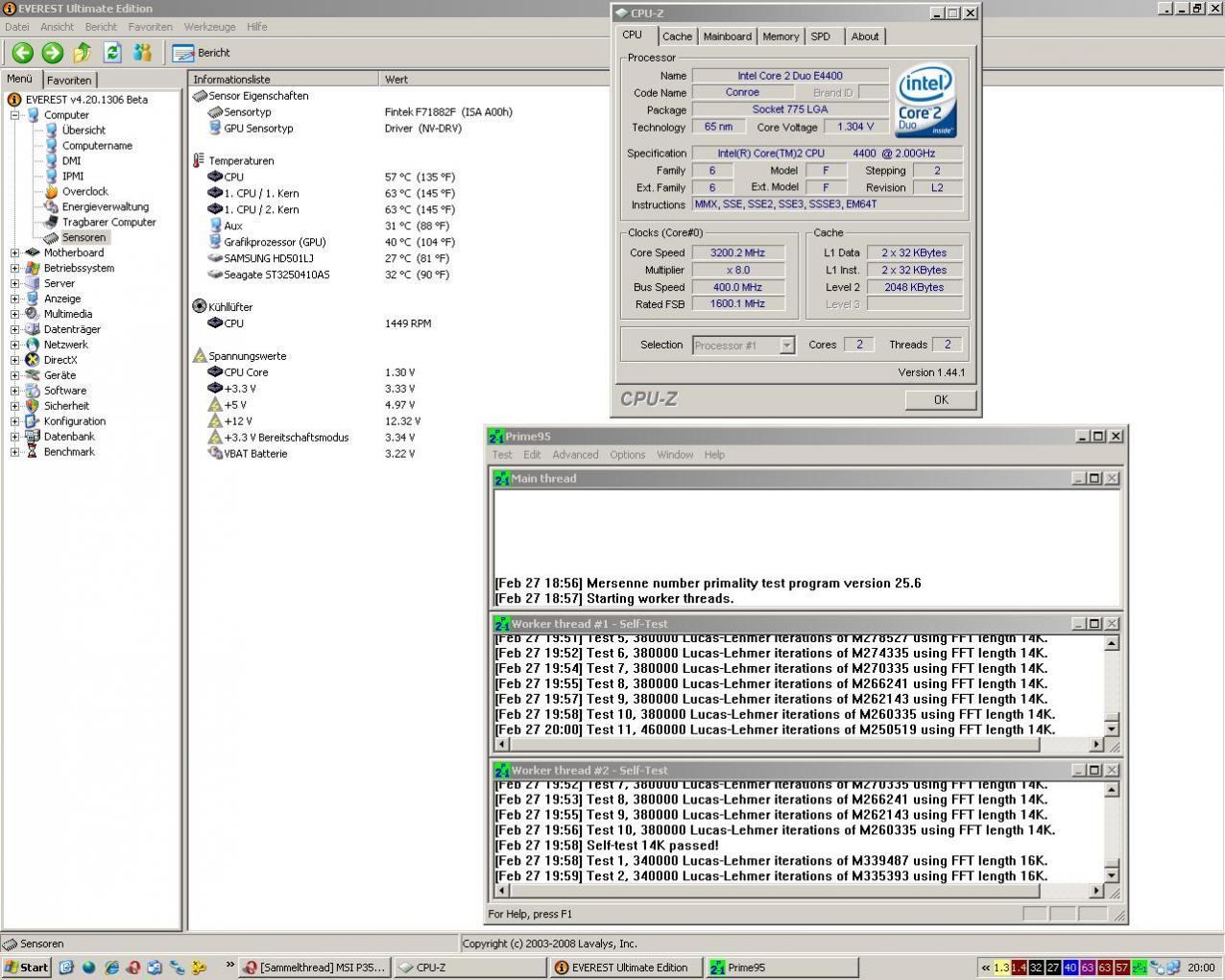Open the Energieverwaltung tree item
1225x980 pixels.
click(x=106, y=206)
